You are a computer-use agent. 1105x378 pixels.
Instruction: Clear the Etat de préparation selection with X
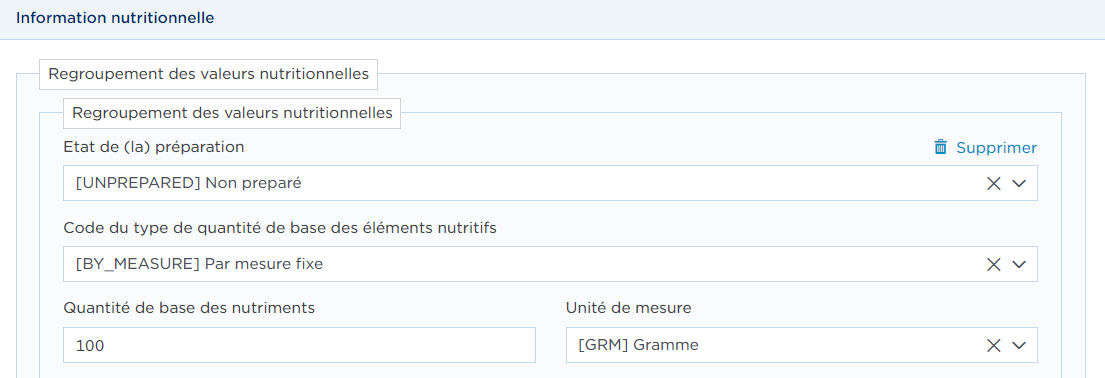click(x=994, y=183)
